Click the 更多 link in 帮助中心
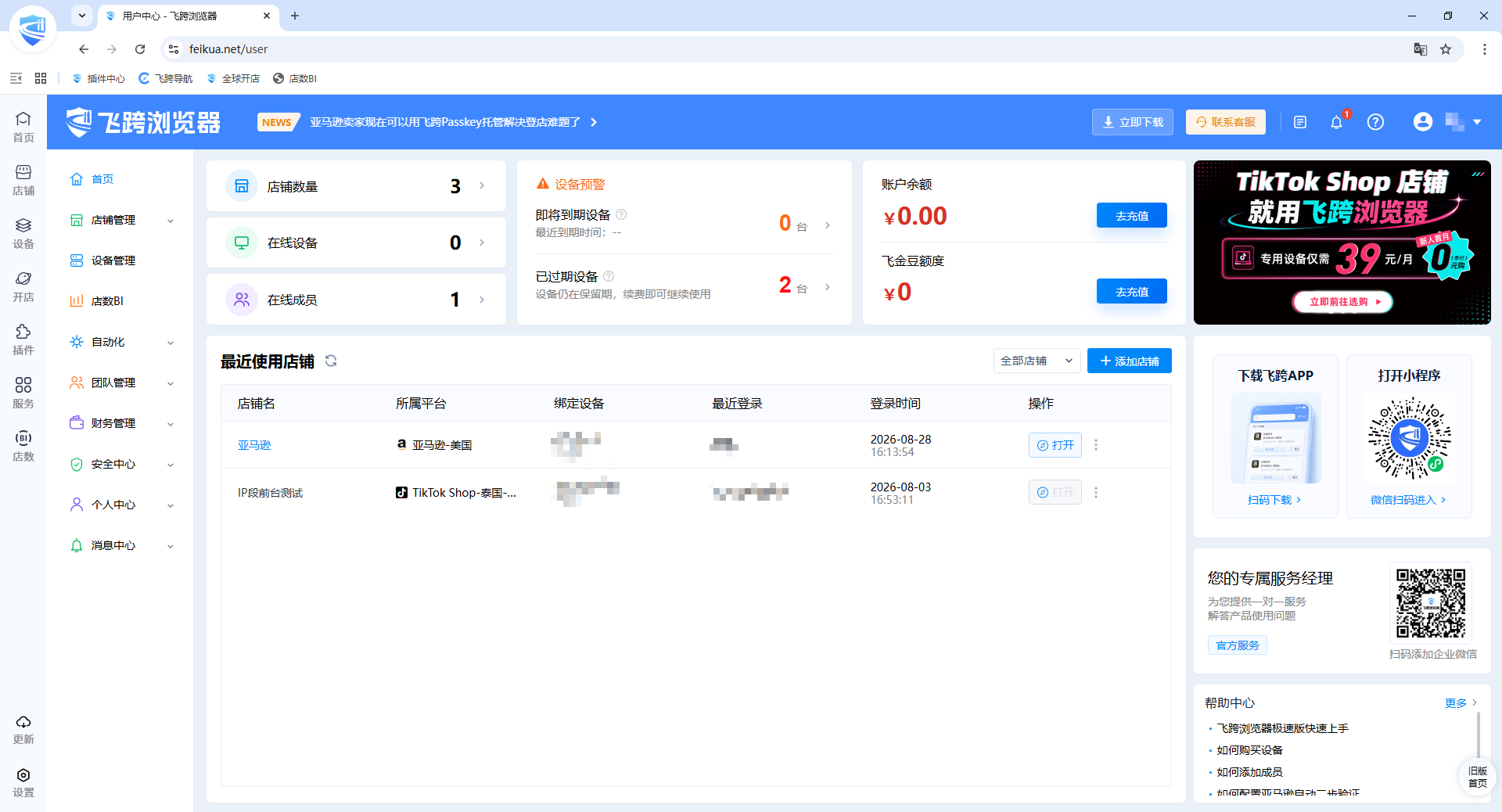1502x812 pixels. click(1461, 702)
